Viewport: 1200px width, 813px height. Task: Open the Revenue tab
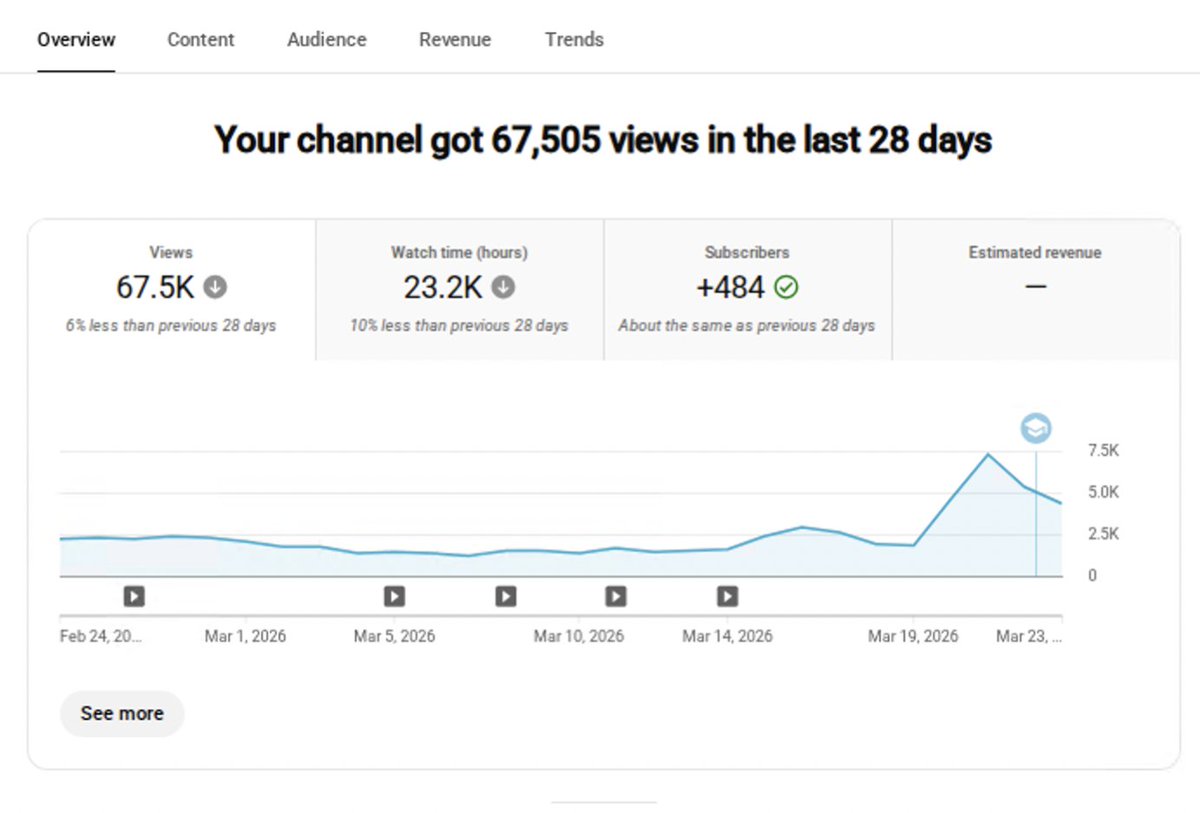coord(455,40)
